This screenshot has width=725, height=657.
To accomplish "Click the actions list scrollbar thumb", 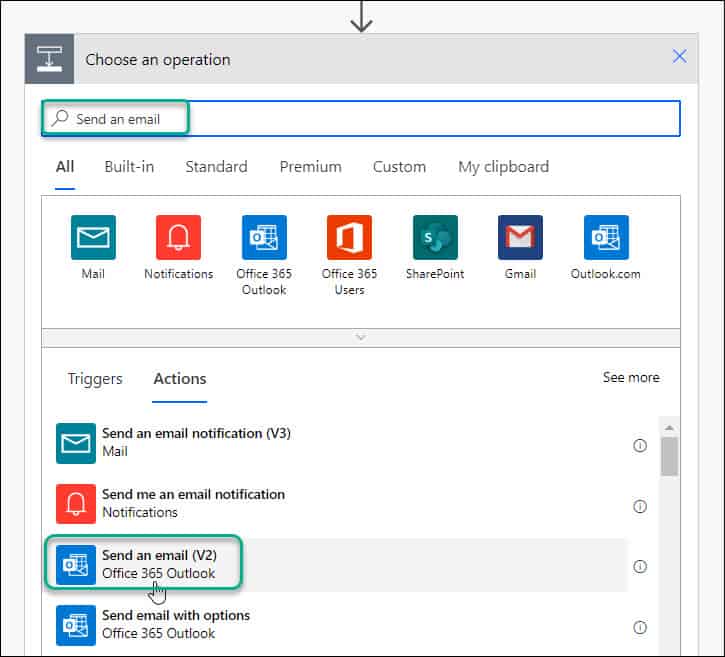I will [x=669, y=456].
